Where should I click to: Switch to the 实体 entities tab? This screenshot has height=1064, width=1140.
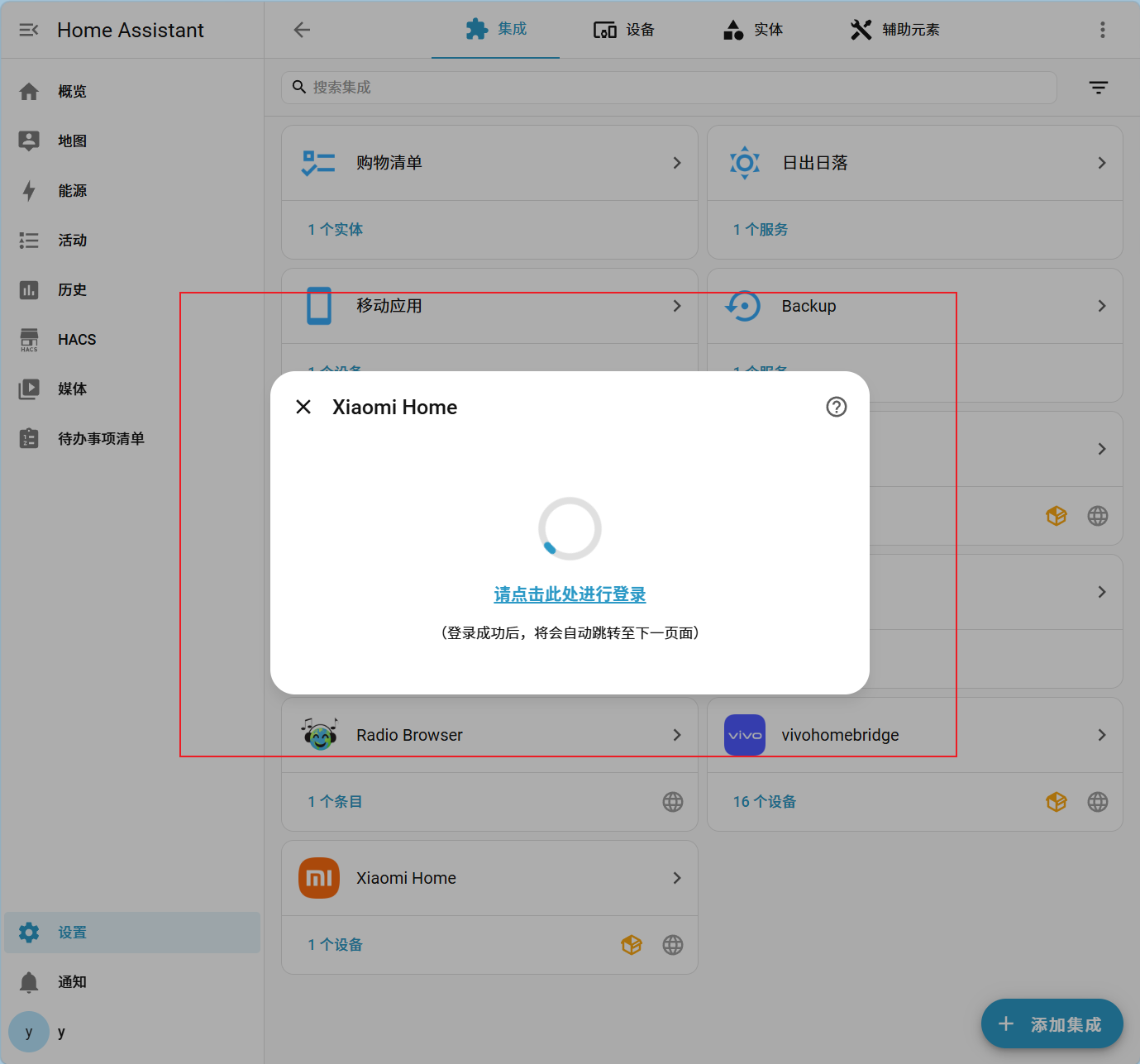click(x=753, y=30)
